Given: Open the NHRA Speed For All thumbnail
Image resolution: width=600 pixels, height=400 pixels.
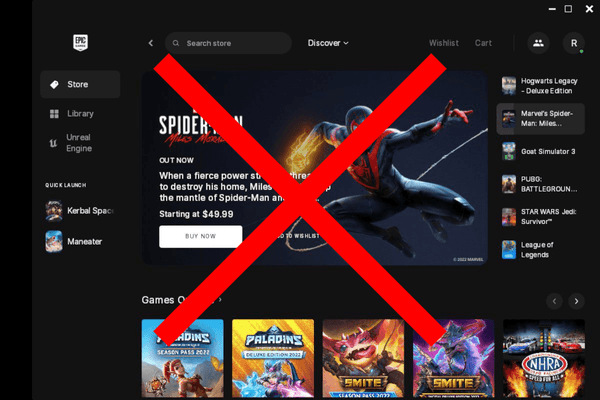Looking at the screenshot, I should click(x=543, y=358).
